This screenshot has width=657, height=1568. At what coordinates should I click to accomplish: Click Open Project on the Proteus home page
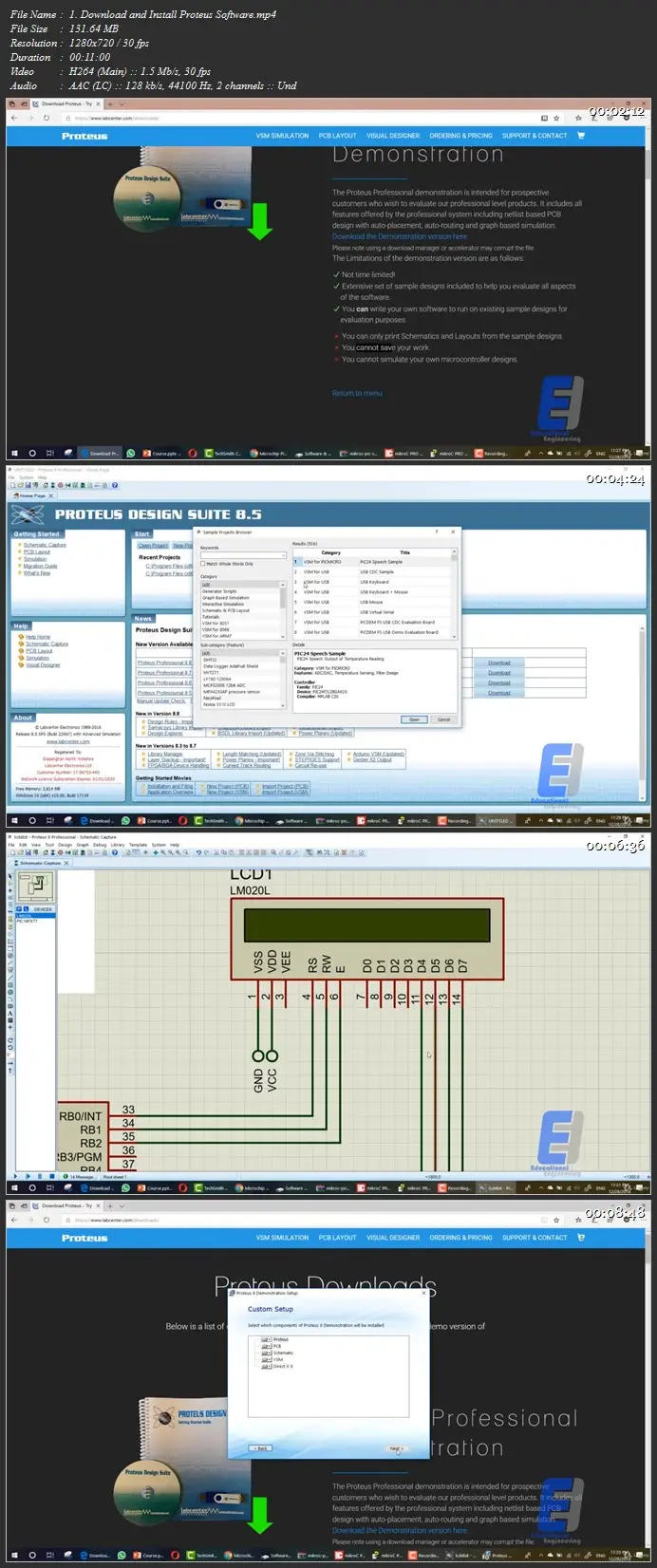coord(153,546)
